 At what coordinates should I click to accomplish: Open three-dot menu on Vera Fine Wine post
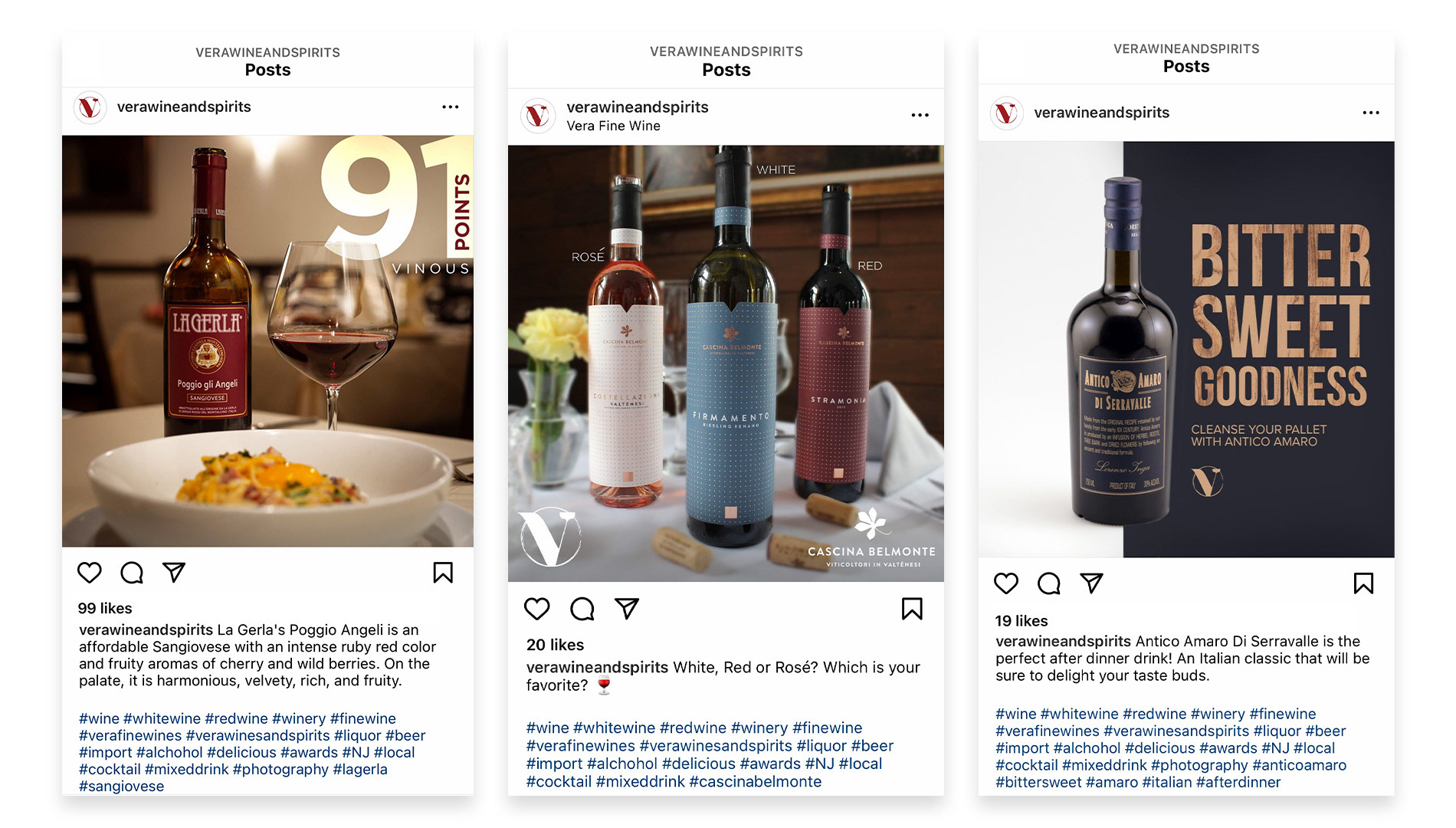tap(920, 115)
